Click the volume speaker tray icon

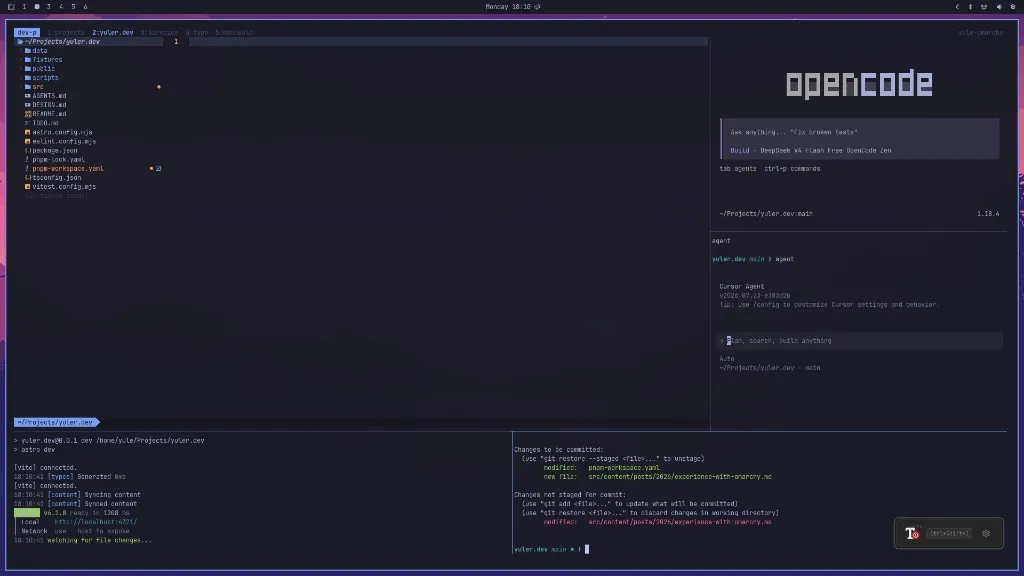point(999,7)
